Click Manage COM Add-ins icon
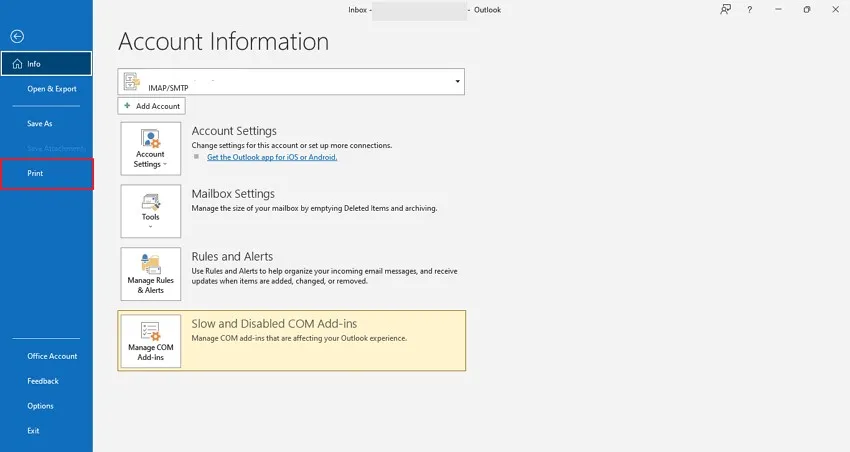This screenshot has height=452, width=850. pyautogui.click(x=150, y=340)
